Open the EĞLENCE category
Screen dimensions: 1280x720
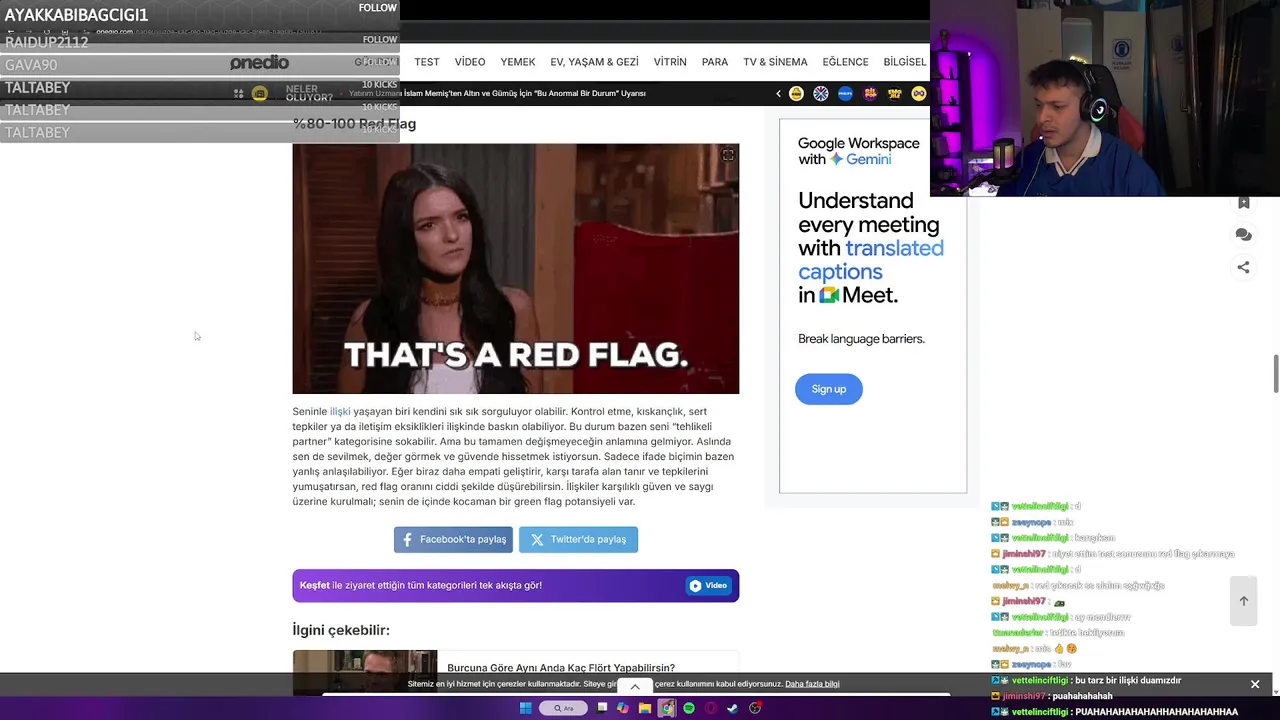[845, 62]
